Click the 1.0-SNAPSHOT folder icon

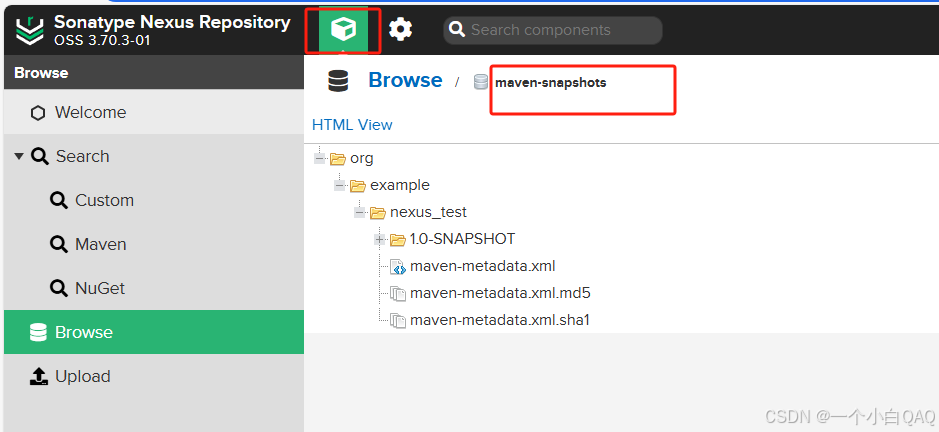pos(398,240)
